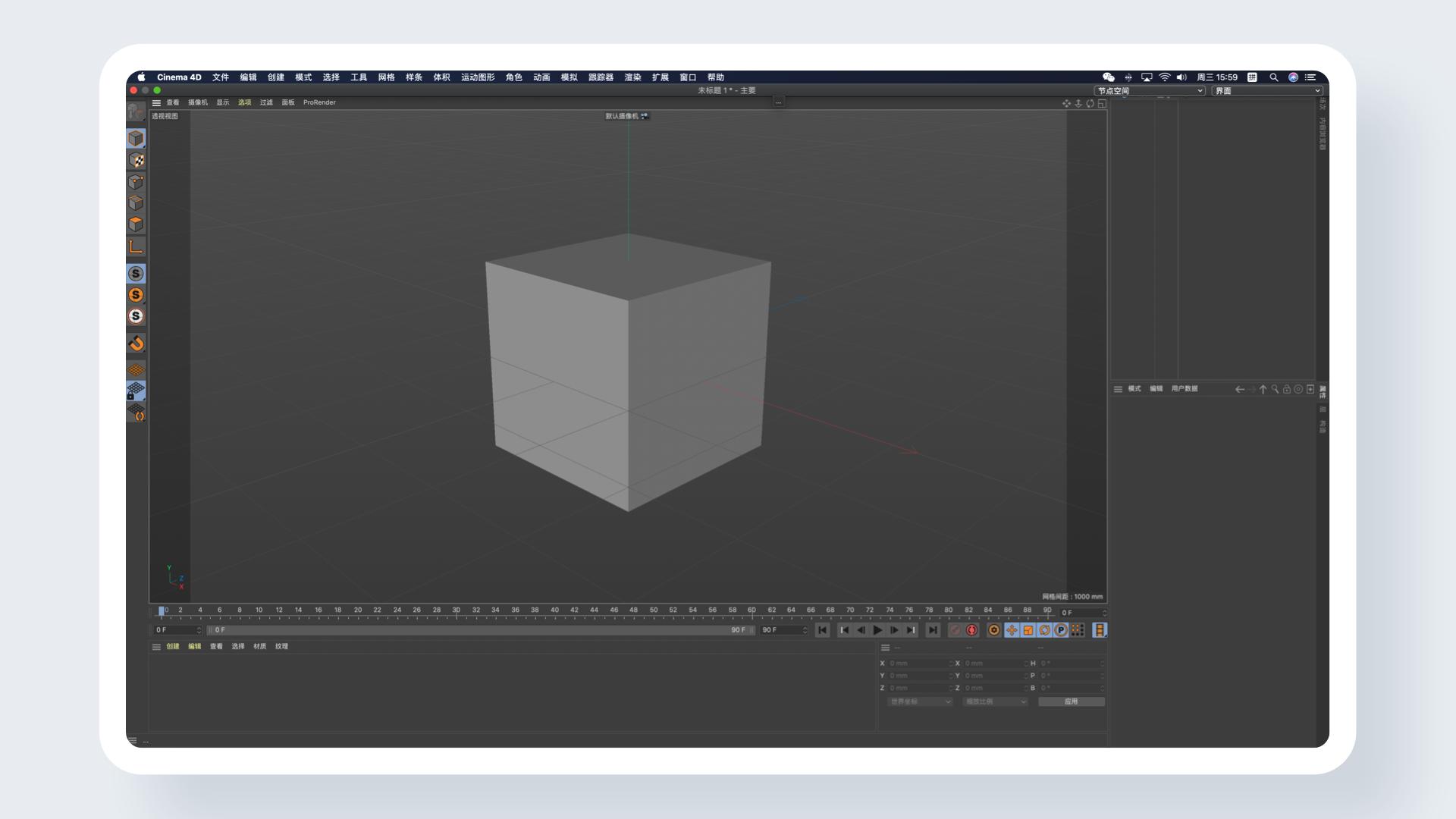This screenshot has width=1456, height=819.
Task: Toggle Rotation keyframe recording button
Action: 1044,630
